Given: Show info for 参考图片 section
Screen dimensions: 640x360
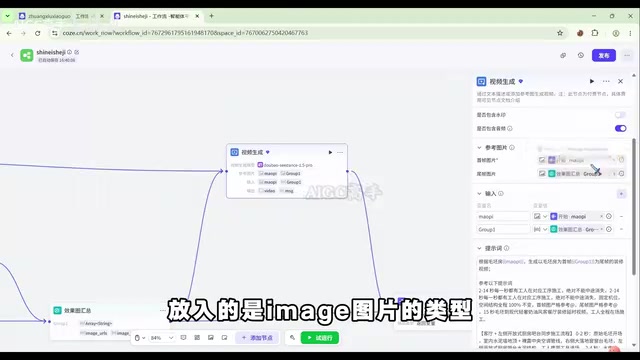Looking at the screenshot, I should (x=512, y=148).
